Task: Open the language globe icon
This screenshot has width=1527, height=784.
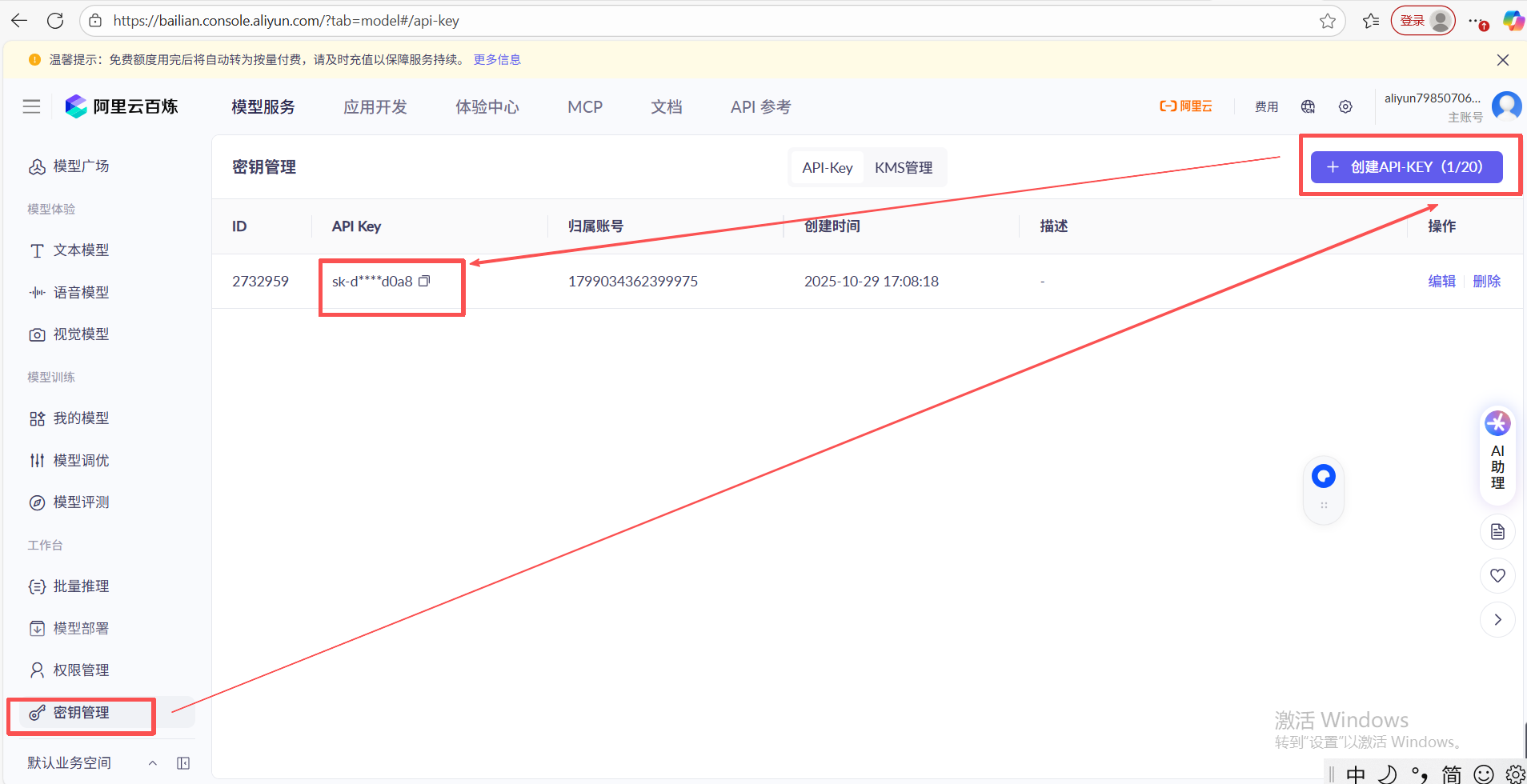Action: tap(1308, 106)
